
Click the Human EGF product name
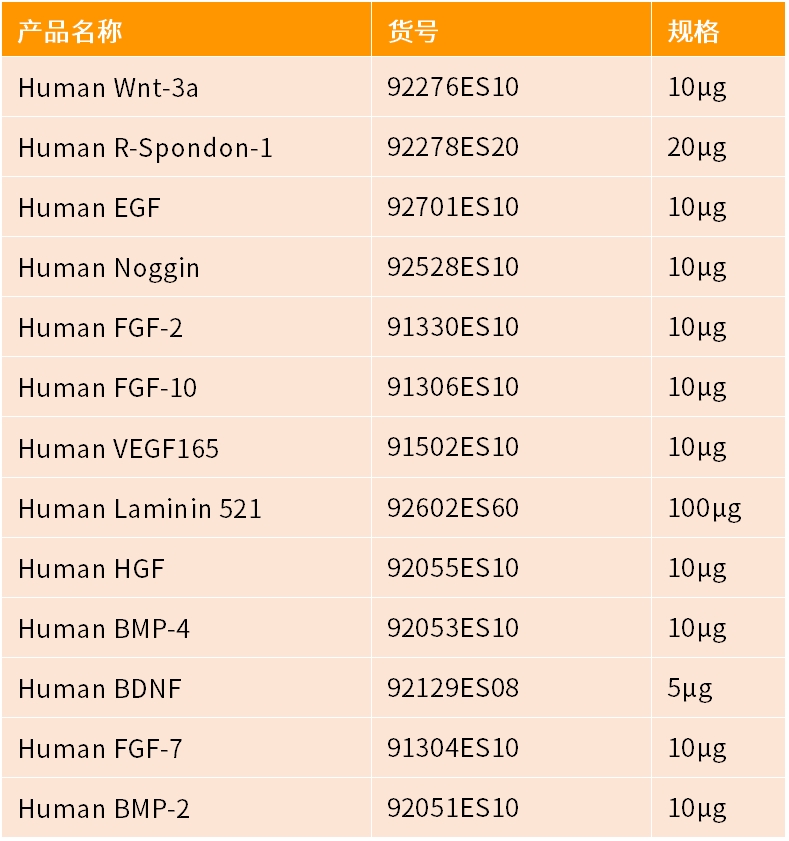point(89,208)
